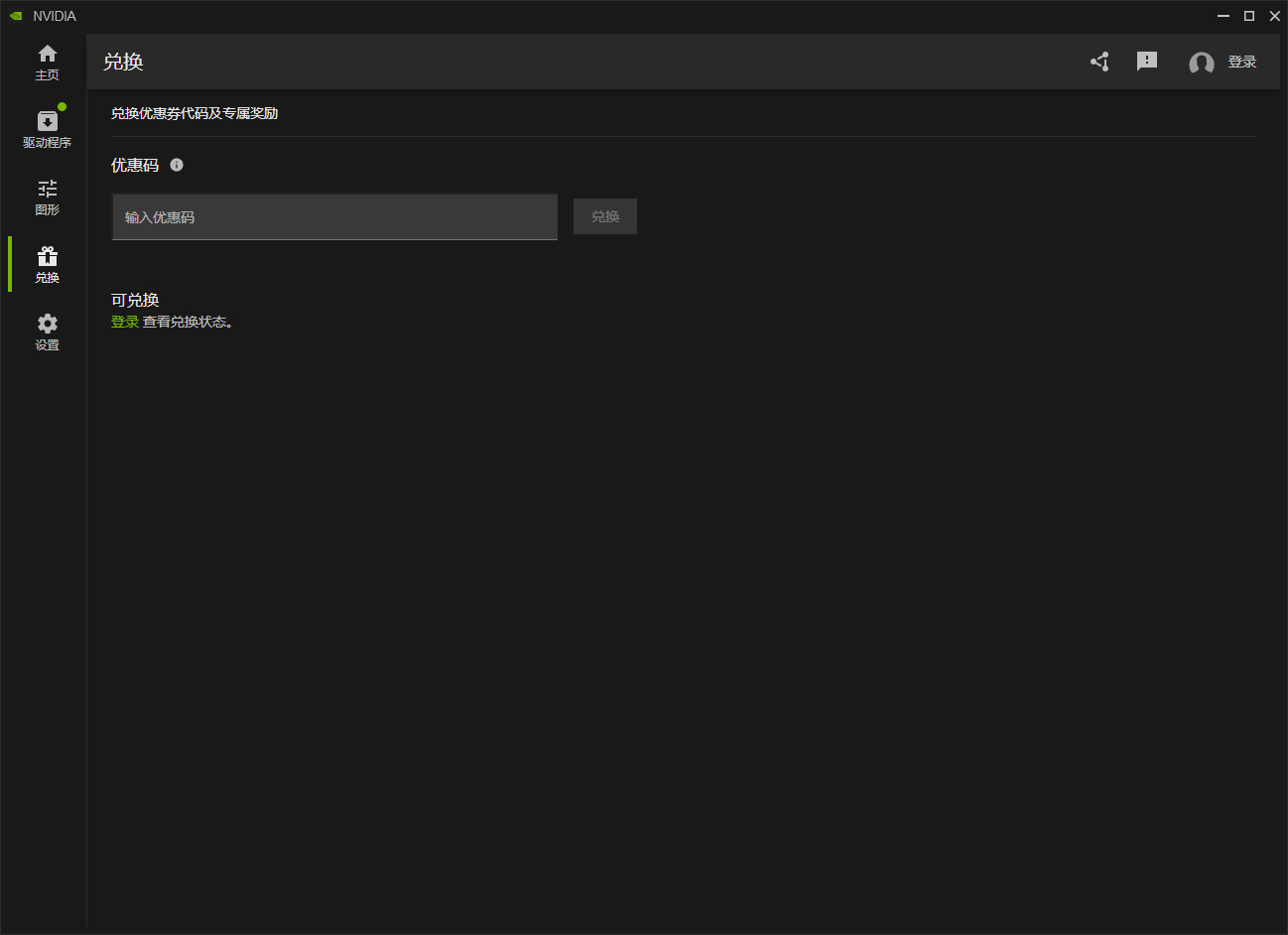Image resolution: width=1288 pixels, height=935 pixels.
Task: Click the 登录 button in top header
Action: 1242,62
